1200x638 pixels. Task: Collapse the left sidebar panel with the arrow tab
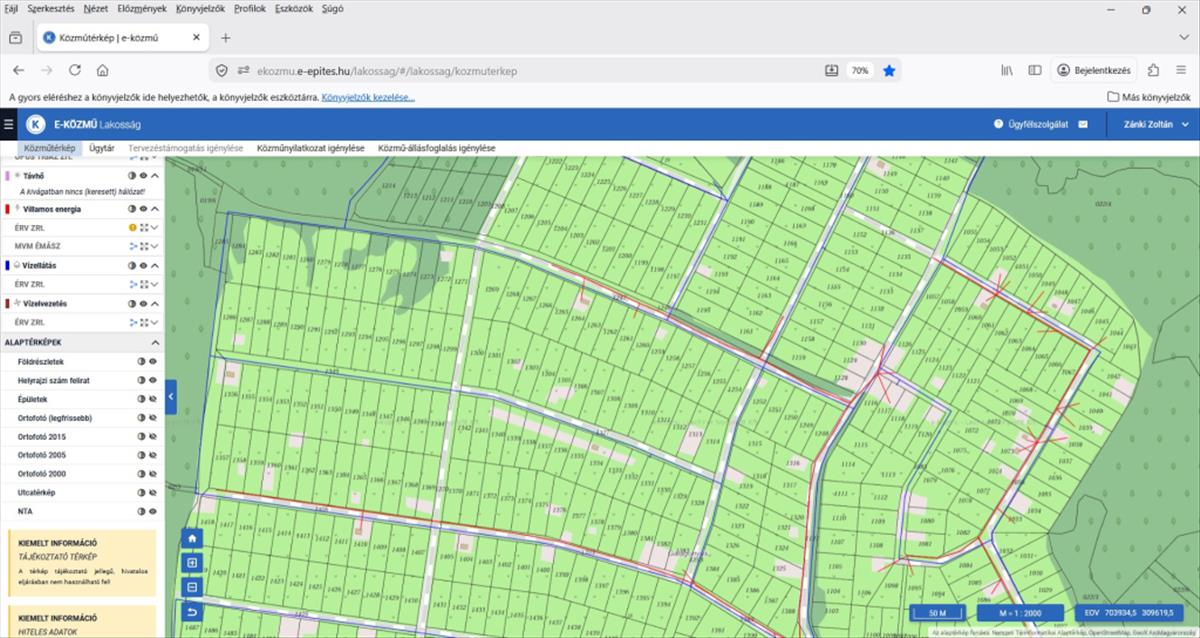170,397
